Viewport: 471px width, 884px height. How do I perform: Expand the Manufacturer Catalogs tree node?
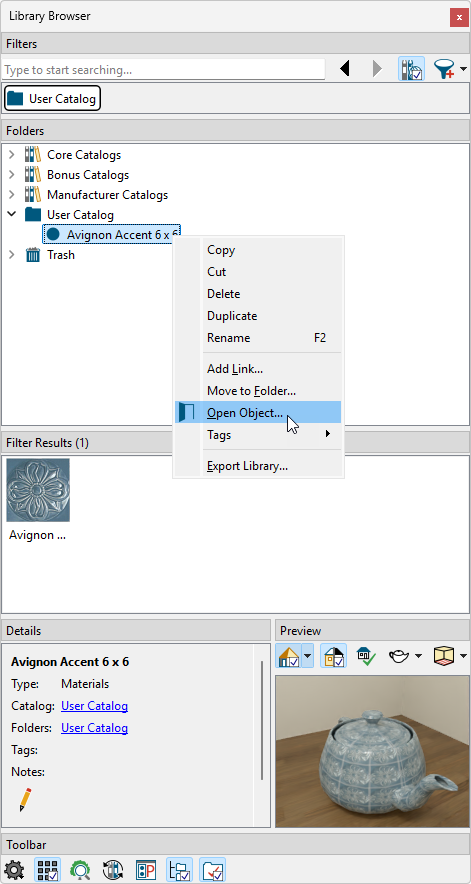click(x=12, y=195)
